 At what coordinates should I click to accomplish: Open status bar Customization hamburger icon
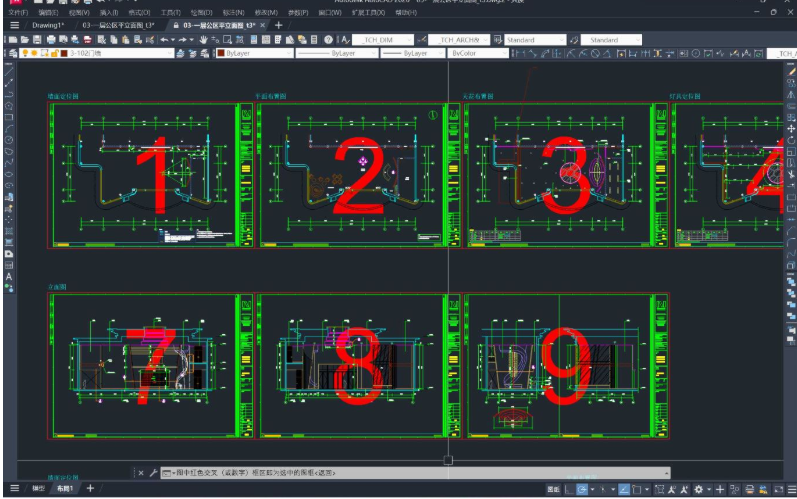(x=791, y=489)
